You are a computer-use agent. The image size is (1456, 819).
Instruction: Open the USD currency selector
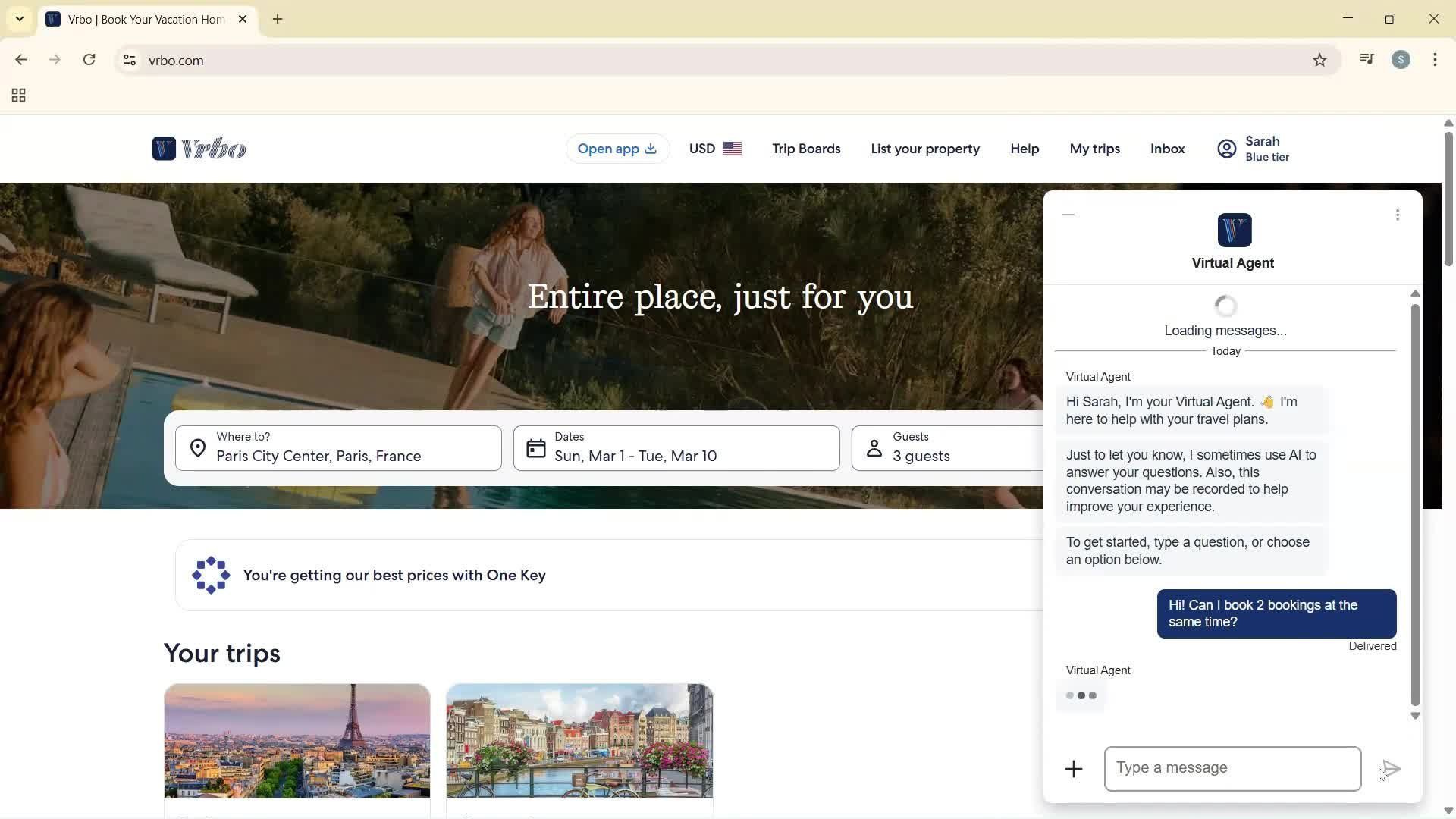pyautogui.click(x=714, y=149)
